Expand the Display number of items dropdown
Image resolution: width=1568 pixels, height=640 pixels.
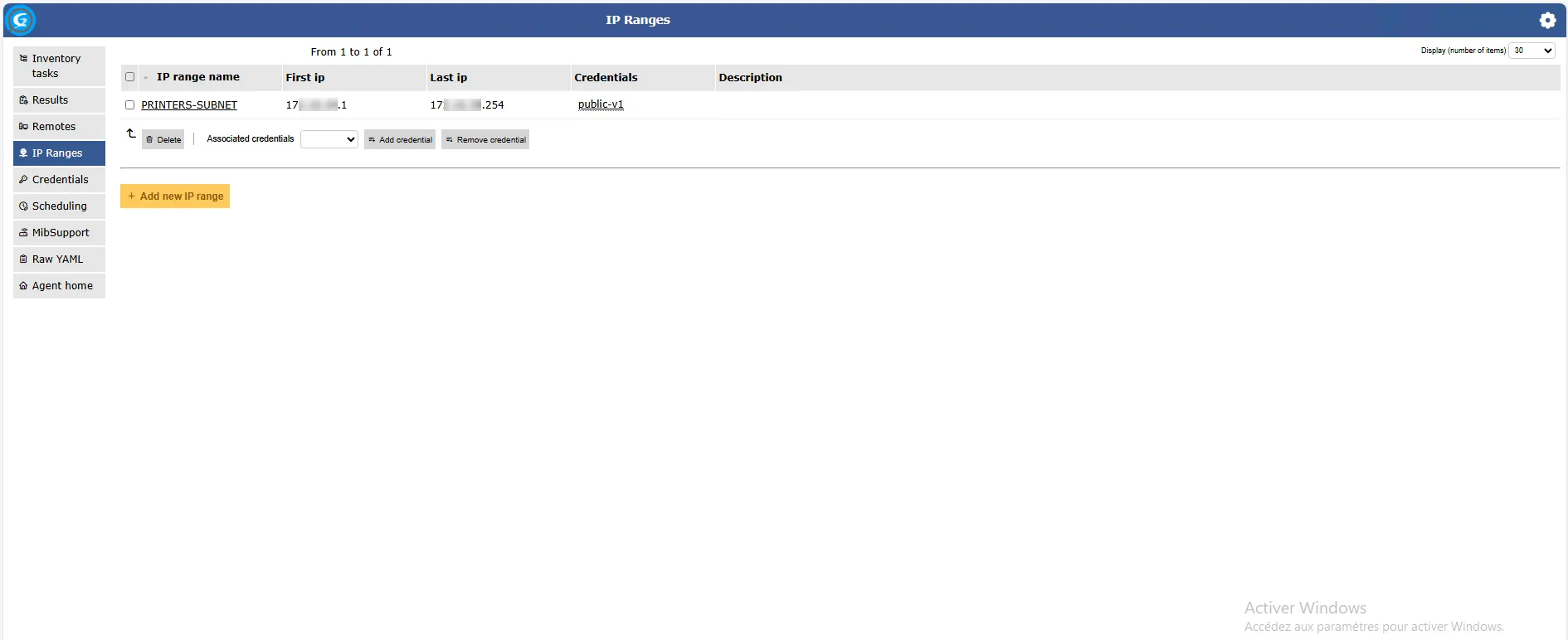(1531, 51)
